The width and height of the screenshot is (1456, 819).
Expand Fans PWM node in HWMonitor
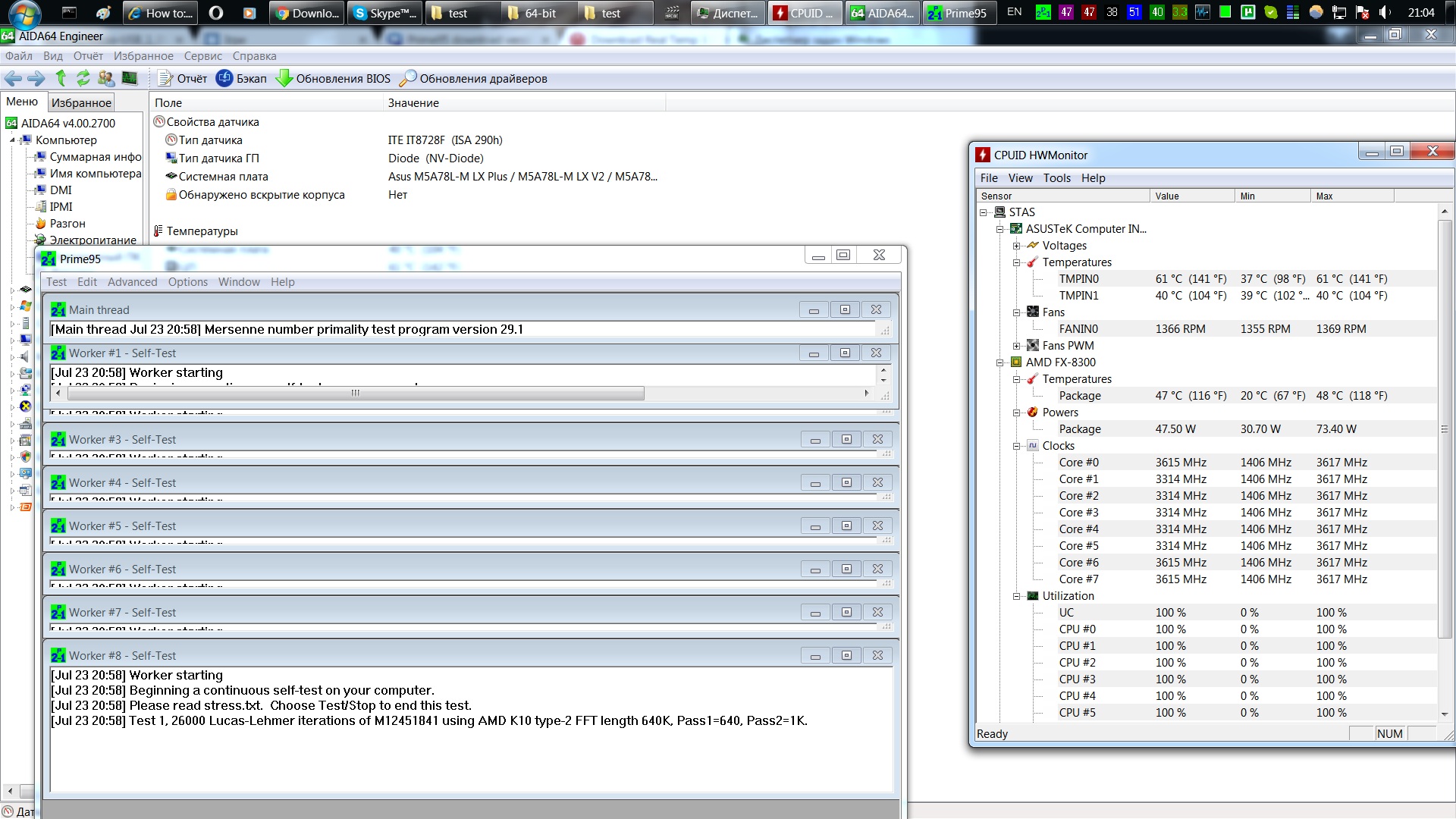pyautogui.click(x=1017, y=346)
